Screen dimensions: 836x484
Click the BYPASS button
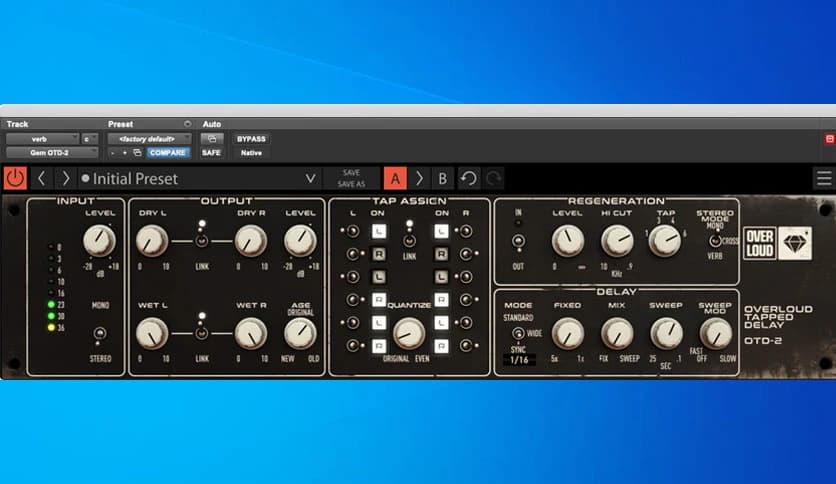[x=251, y=139]
